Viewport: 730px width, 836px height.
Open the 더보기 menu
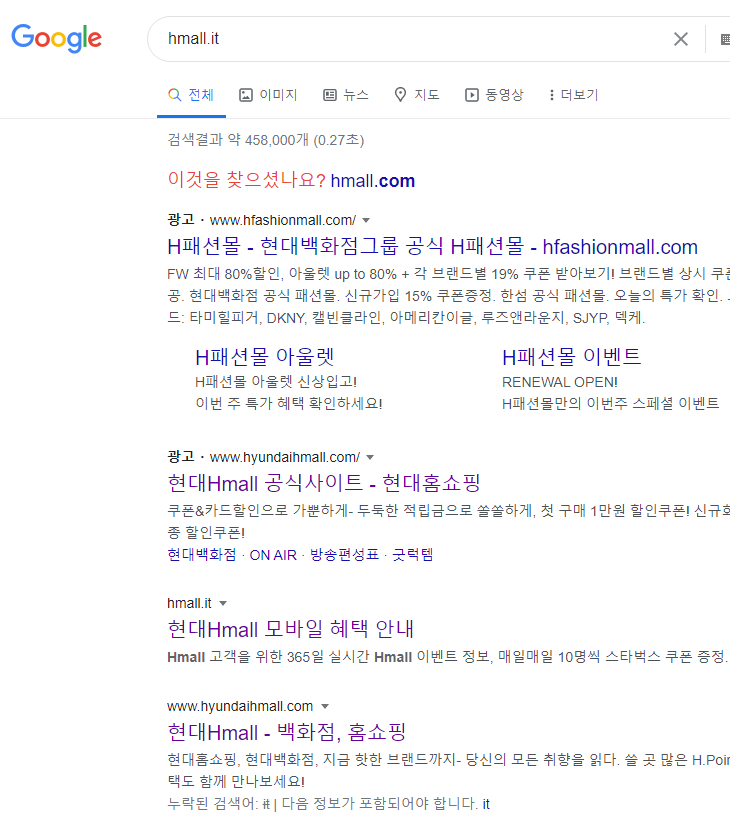(x=574, y=95)
